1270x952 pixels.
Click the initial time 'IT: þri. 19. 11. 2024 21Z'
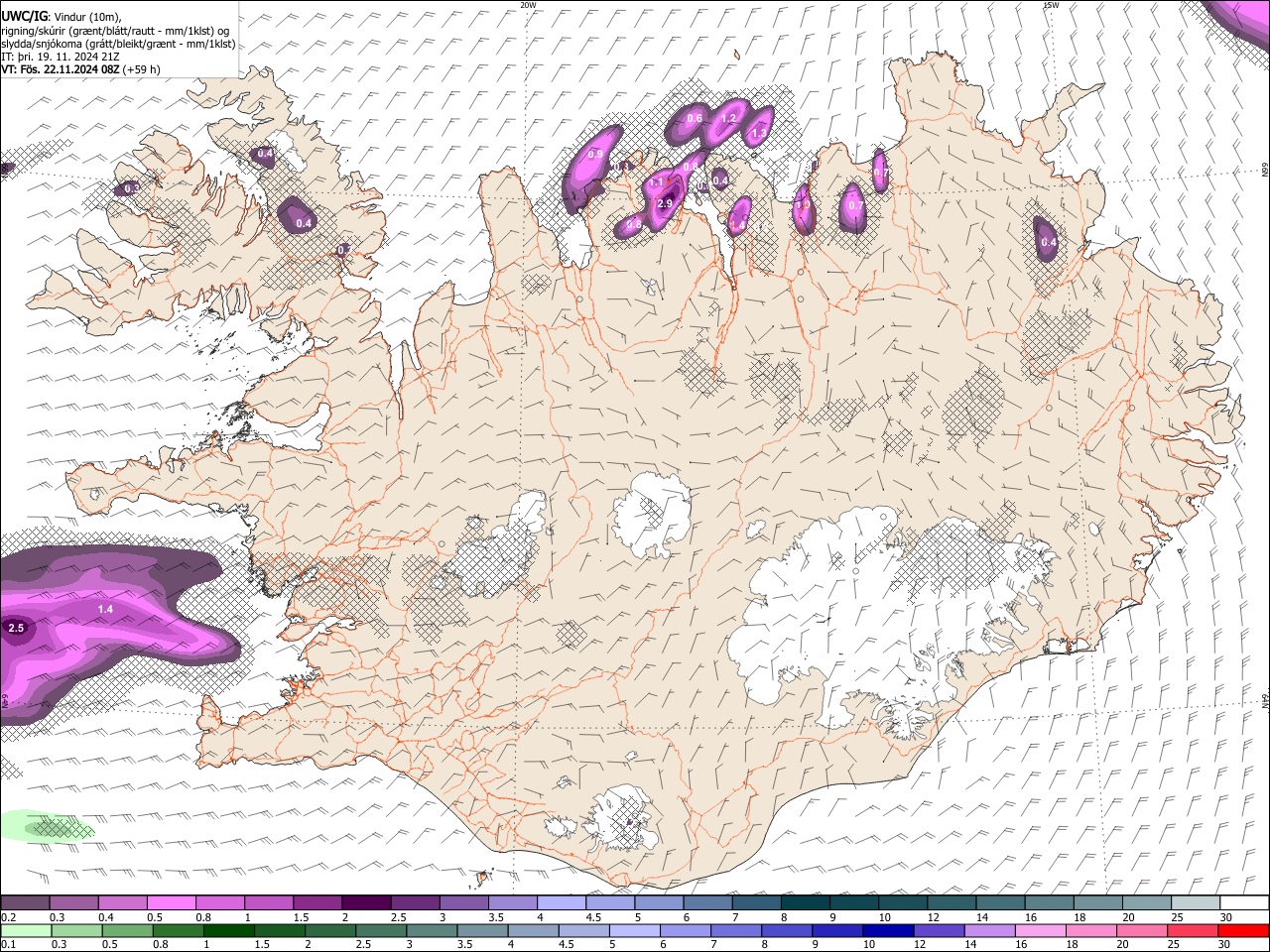click(61, 57)
